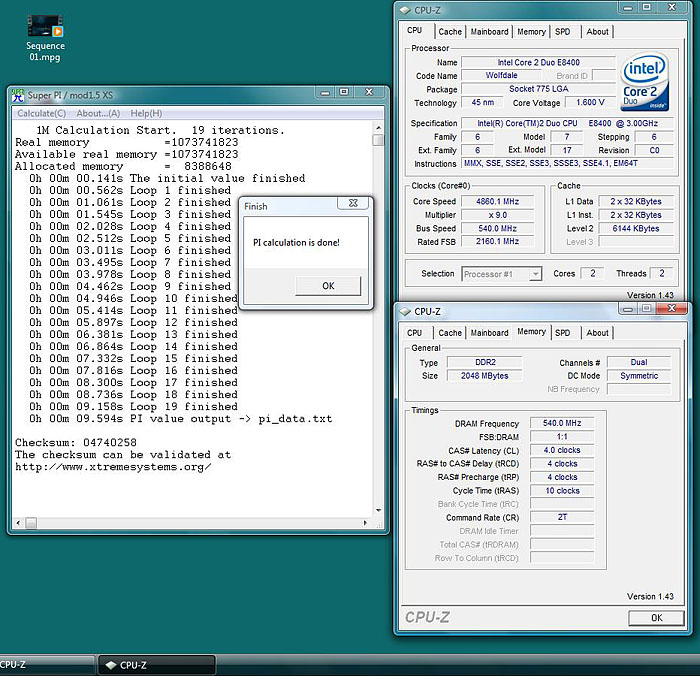Minimize the Super PI window
This screenshot has height=676, width=700.
[325, 92]
